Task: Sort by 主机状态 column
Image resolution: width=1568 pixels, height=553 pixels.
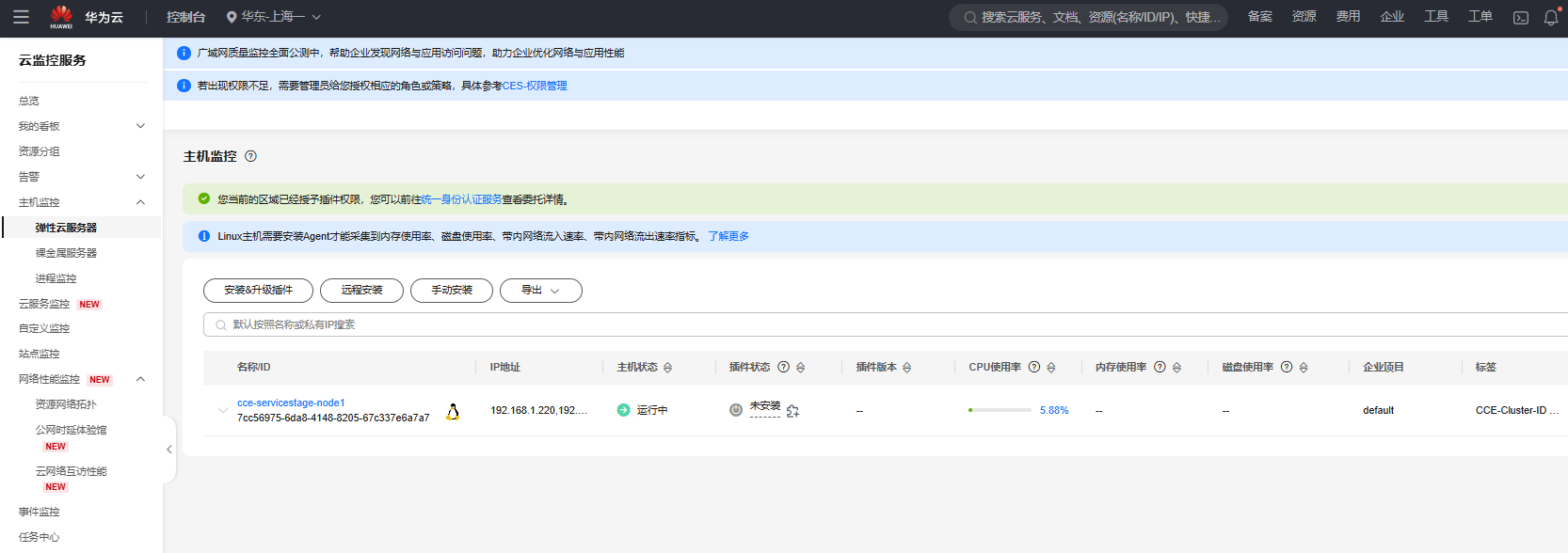Action: tap(667, 368)
